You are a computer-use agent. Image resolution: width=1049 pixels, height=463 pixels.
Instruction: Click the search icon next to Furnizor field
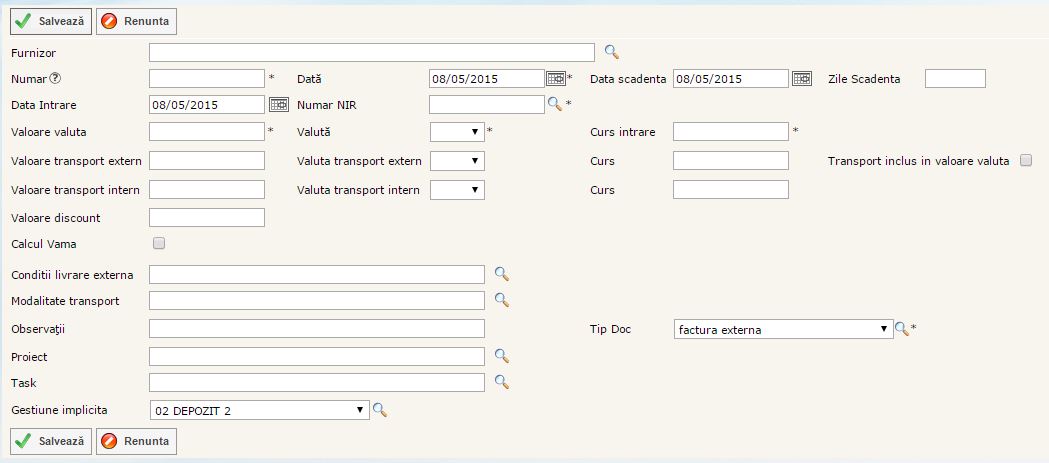(x=612, y=52)
